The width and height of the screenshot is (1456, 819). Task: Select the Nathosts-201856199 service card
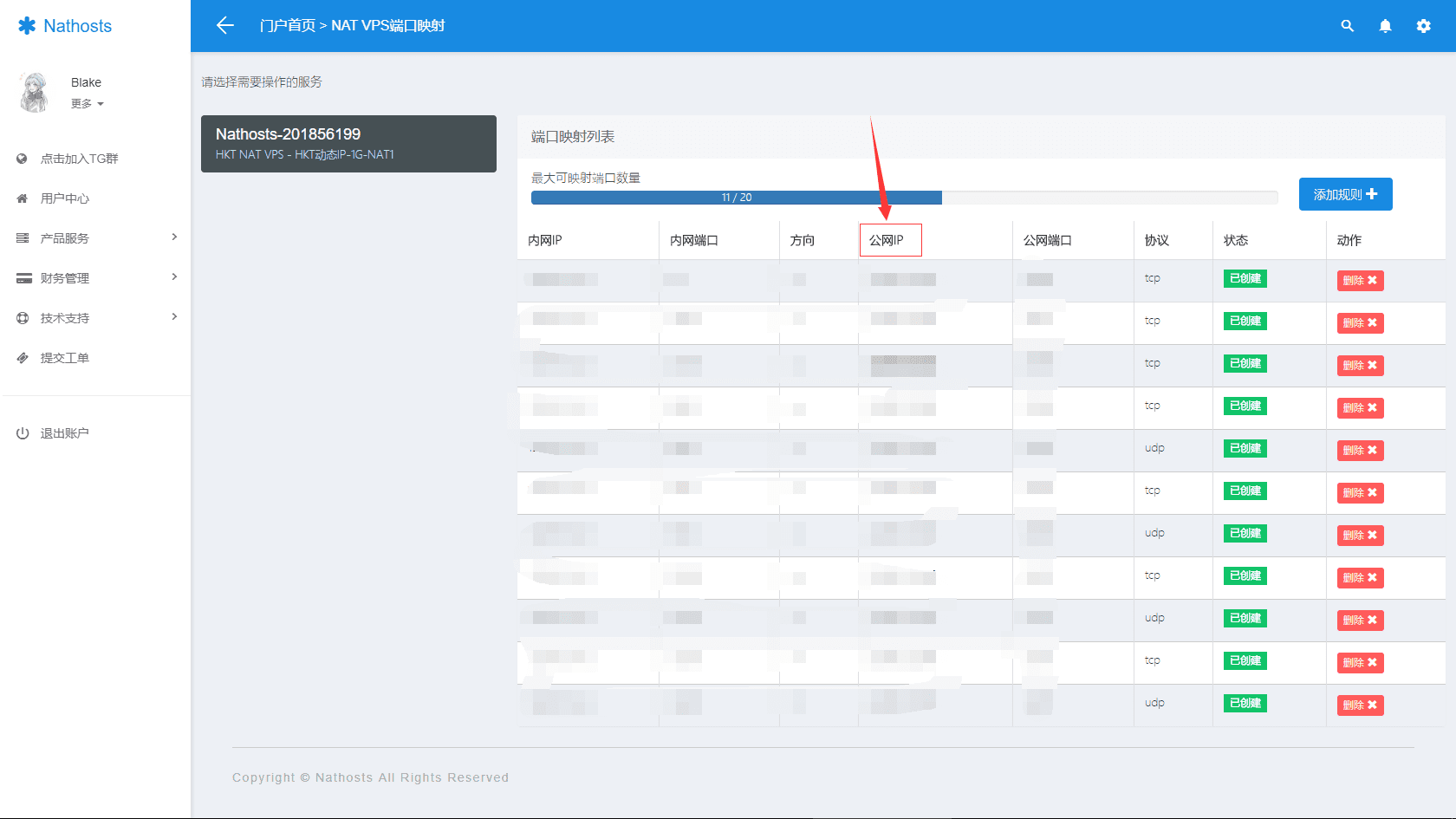(x=348, y=144)
